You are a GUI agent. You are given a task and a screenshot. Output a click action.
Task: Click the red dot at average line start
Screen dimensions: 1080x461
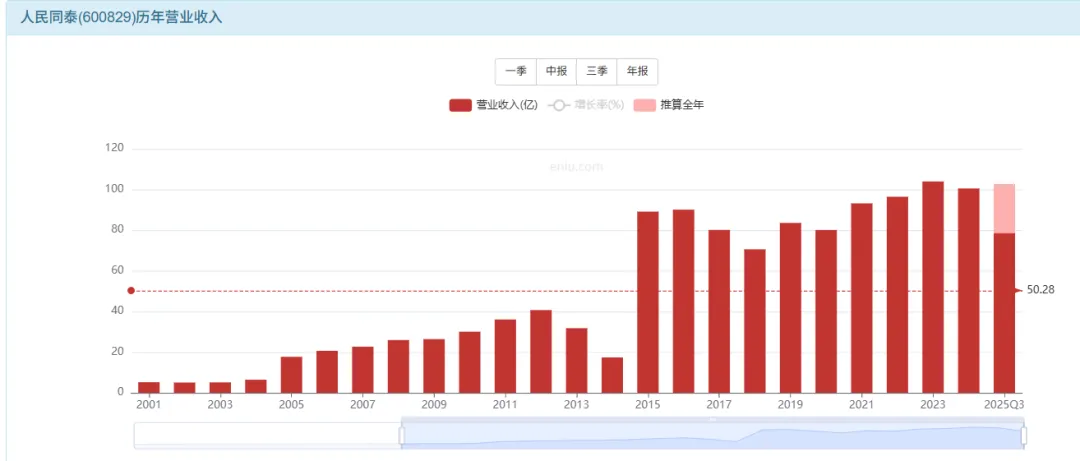point(131,291)
